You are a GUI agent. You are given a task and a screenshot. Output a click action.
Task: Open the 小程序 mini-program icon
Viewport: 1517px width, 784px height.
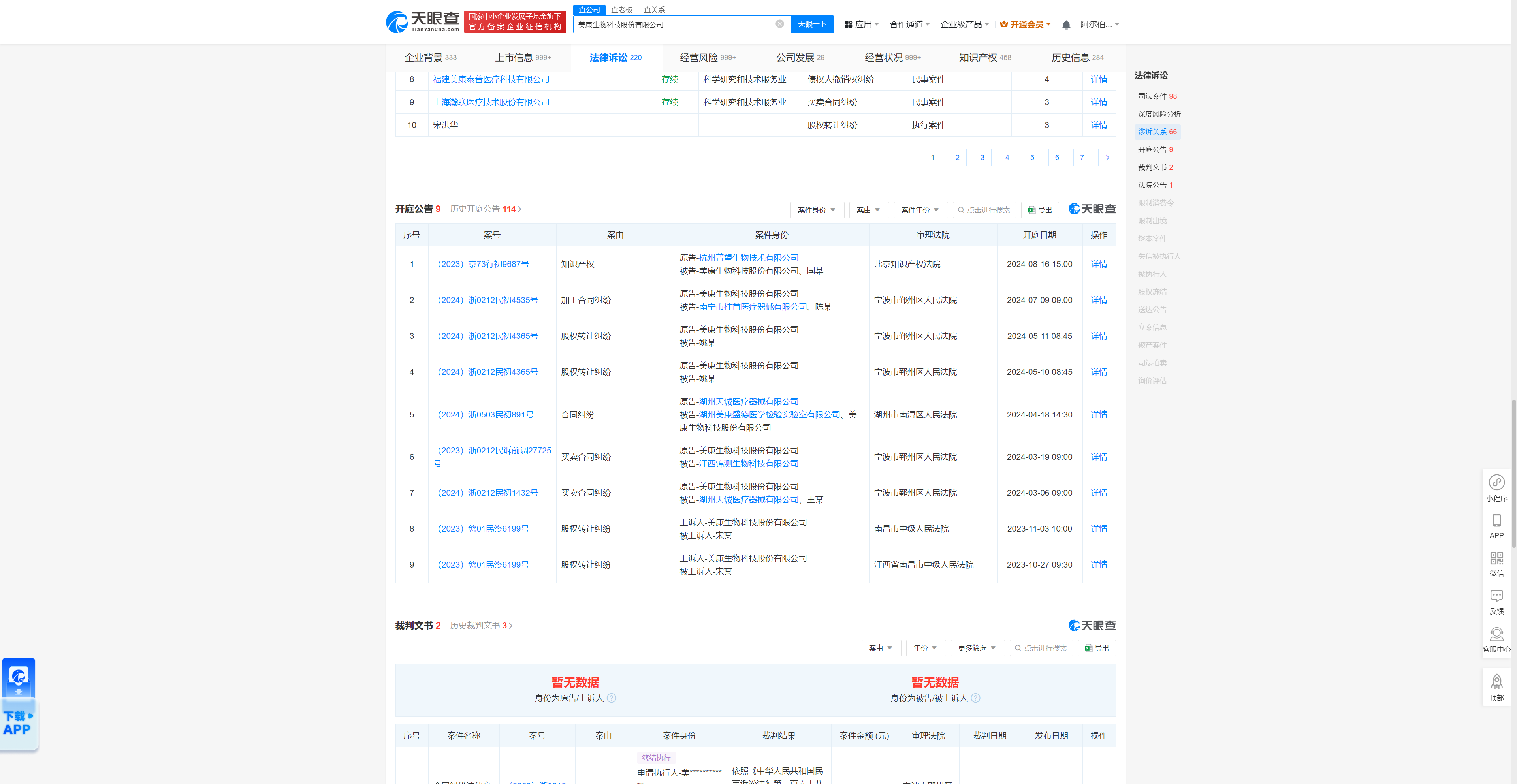pos(1496,488)
